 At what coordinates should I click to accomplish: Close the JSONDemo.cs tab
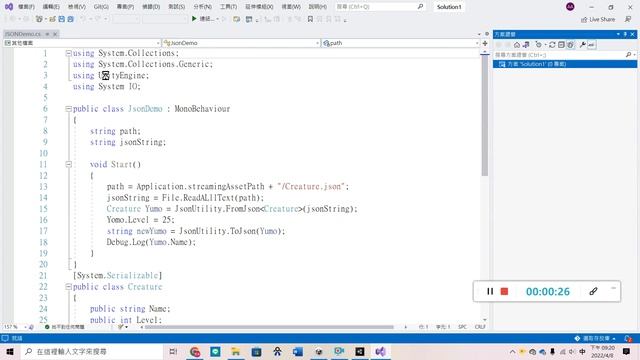point(55,34)
